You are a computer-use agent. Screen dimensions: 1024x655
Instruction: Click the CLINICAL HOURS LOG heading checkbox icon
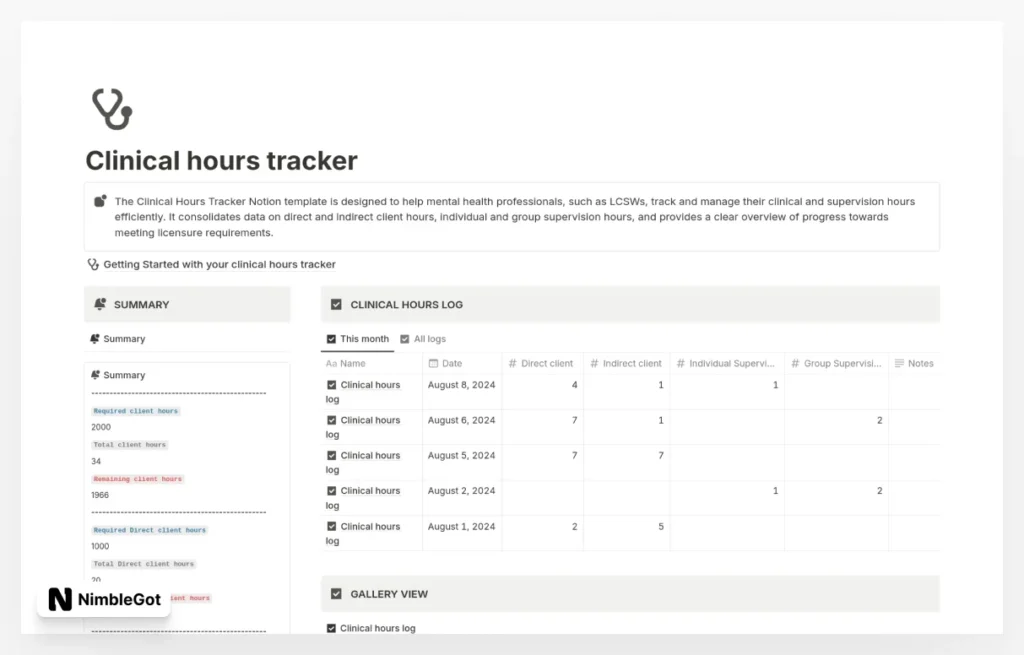click(x=336, y=305)
